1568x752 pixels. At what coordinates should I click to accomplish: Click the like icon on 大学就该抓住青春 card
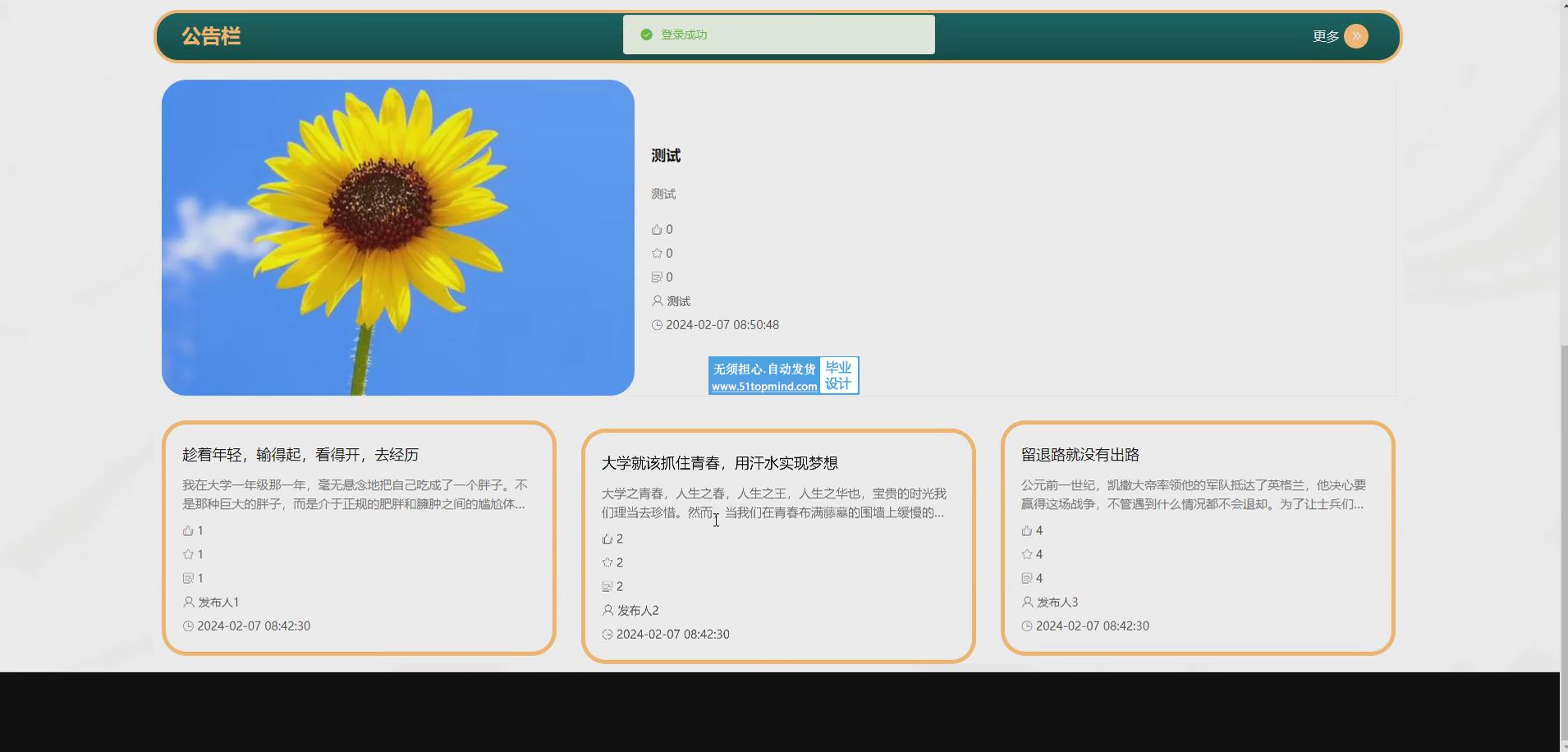click(607, 539)
